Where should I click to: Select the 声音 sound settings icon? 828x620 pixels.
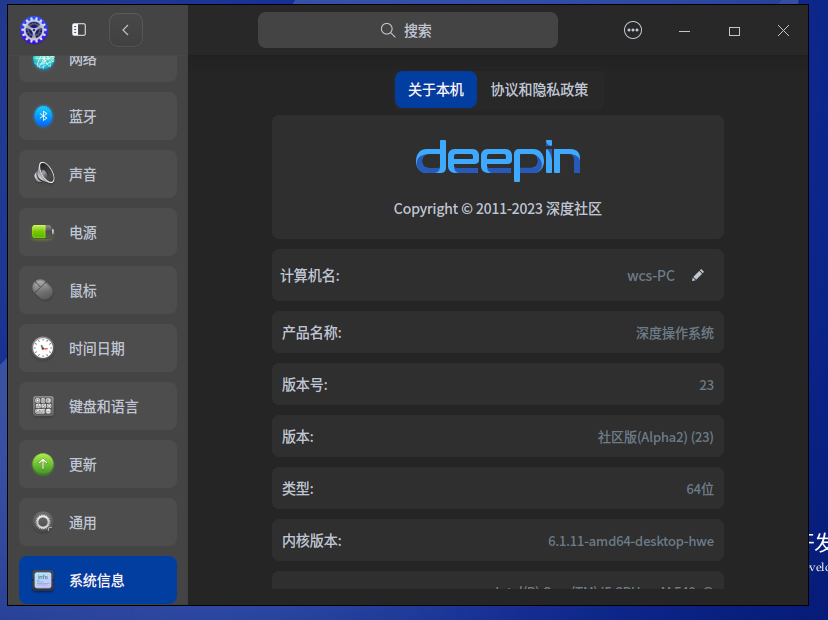pos(42,174)
